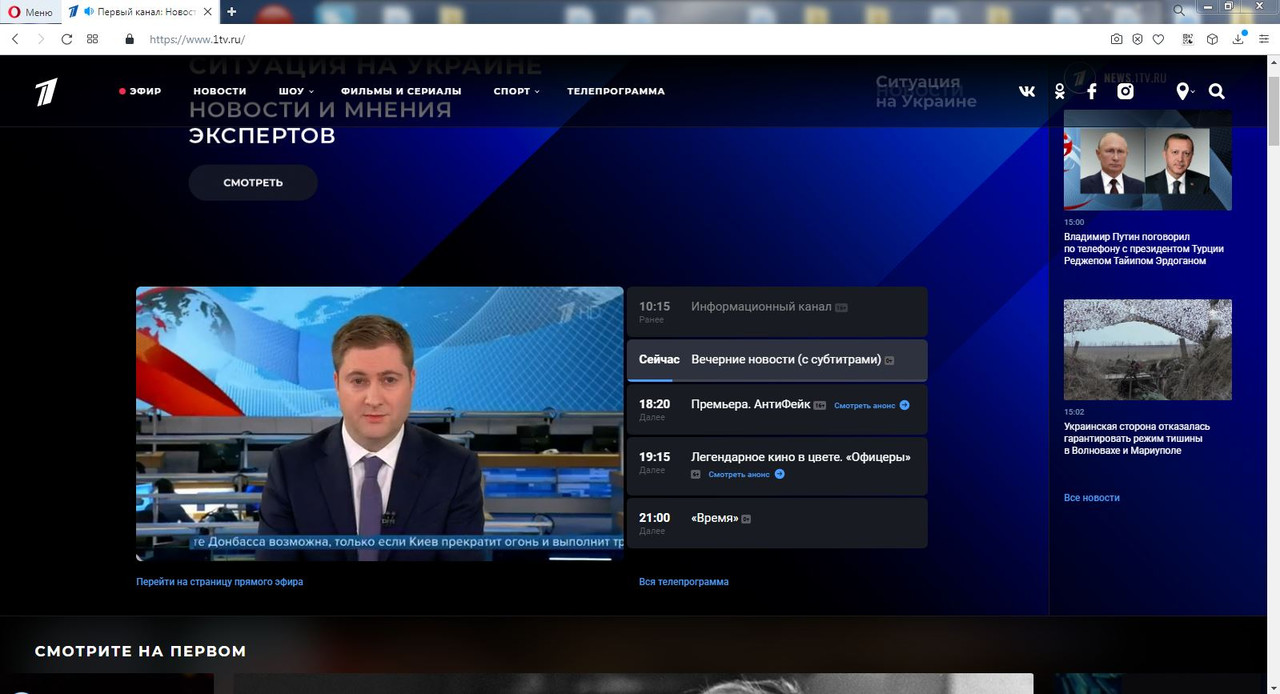
Task: Open the Odnoklassniki social icon
Action: pyautogui.click(x=1060, y=91)
